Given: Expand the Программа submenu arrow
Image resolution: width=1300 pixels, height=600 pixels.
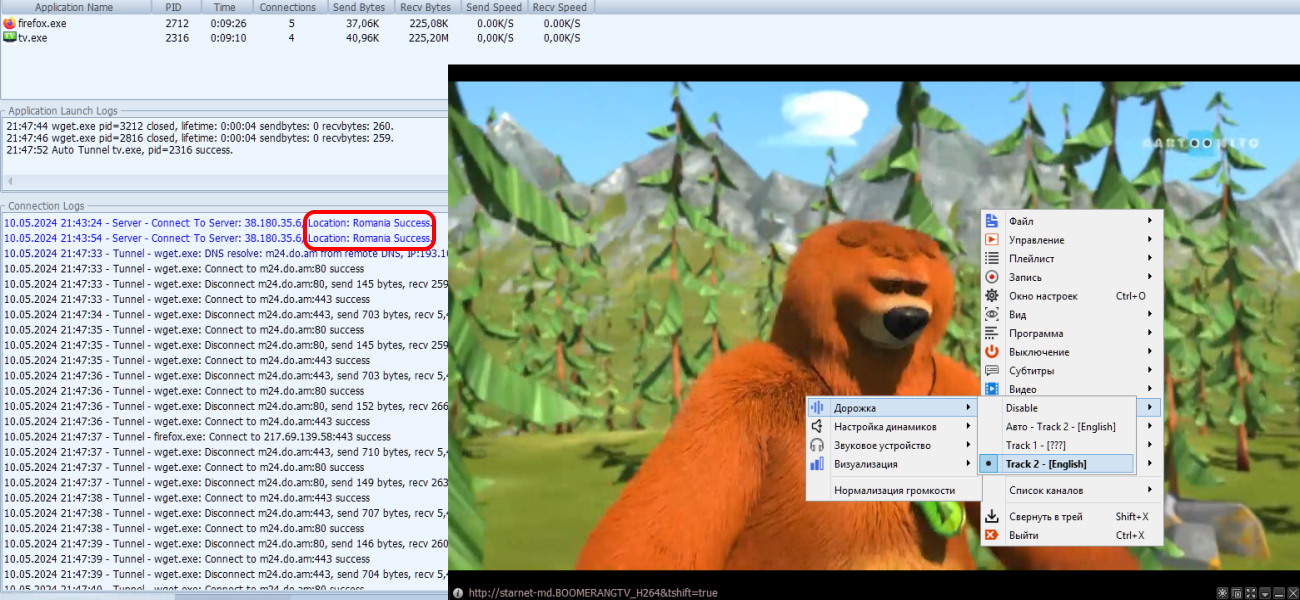Looking at the screenshot, I should click(1150, 333).
